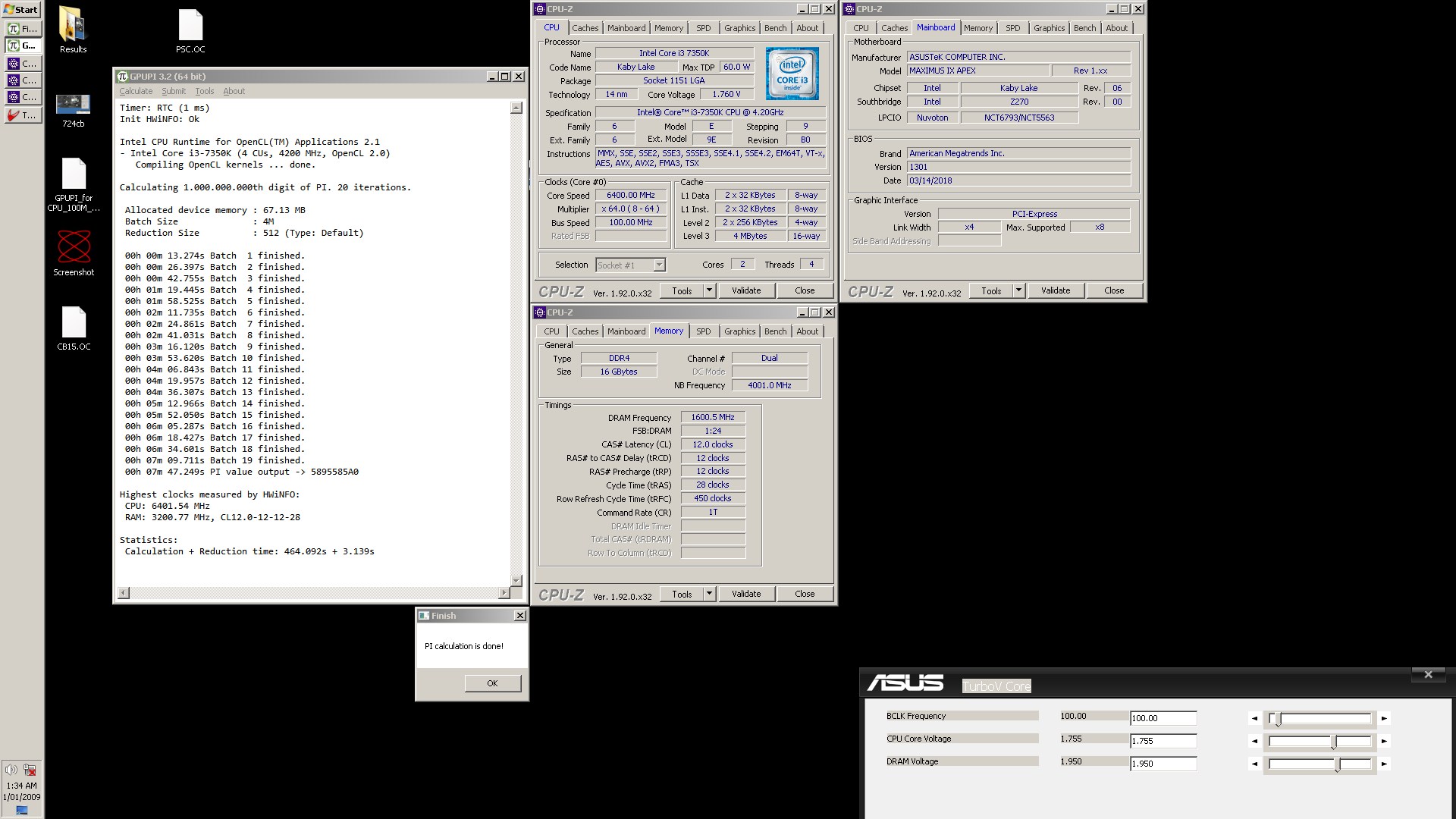Select the first CPU-Z taskbar item

[23, 64]
